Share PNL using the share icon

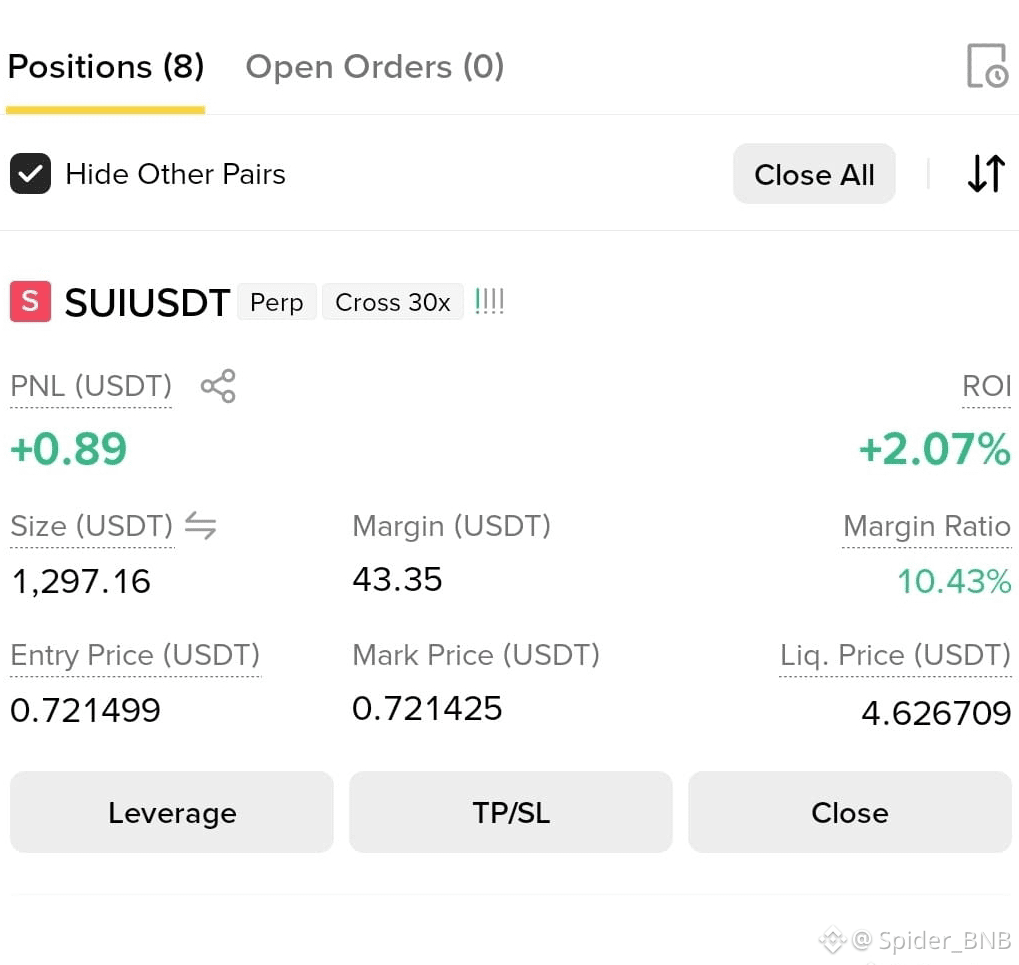click(218, 386)
